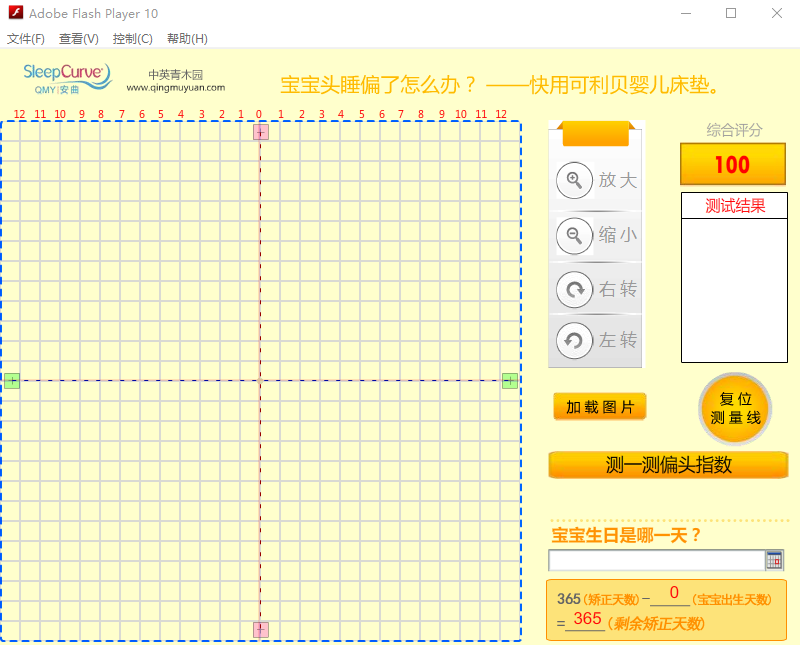
Task: Click the empty test results box
Action: pos(735,290)
